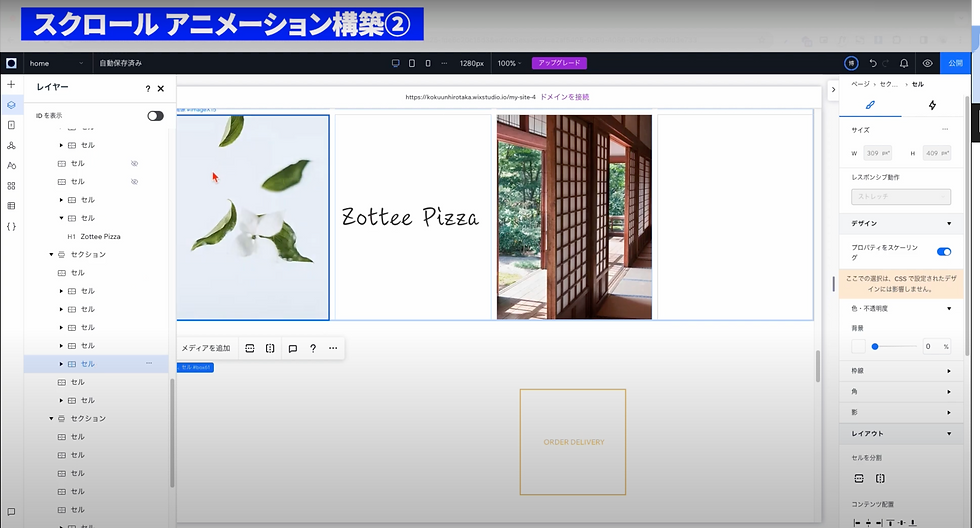Split cell horizontally in floating toolbar

click(x=250, y=348)
